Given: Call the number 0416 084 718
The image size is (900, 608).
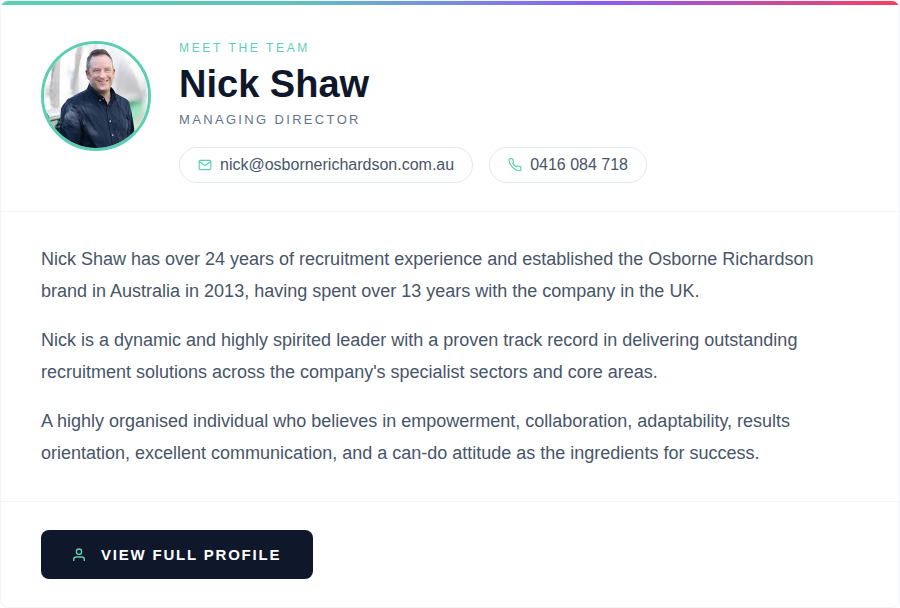Looking at the screenshot, I should click(x=579, y=165).
